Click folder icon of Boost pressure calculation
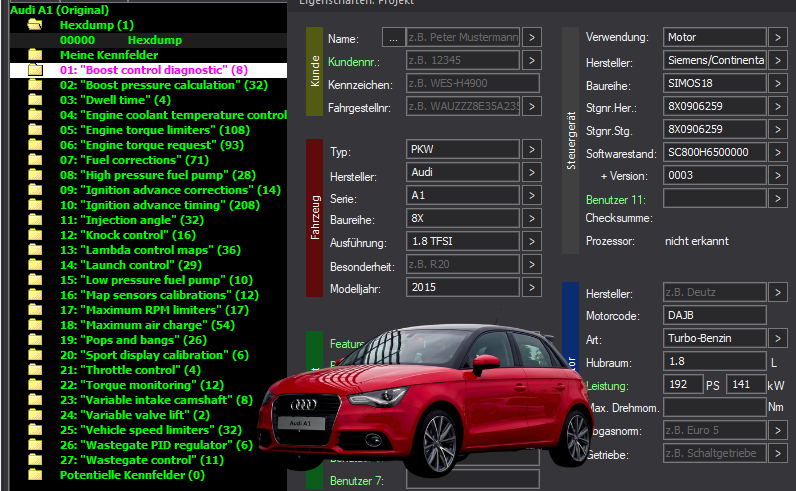 click(x=35, y=85)
